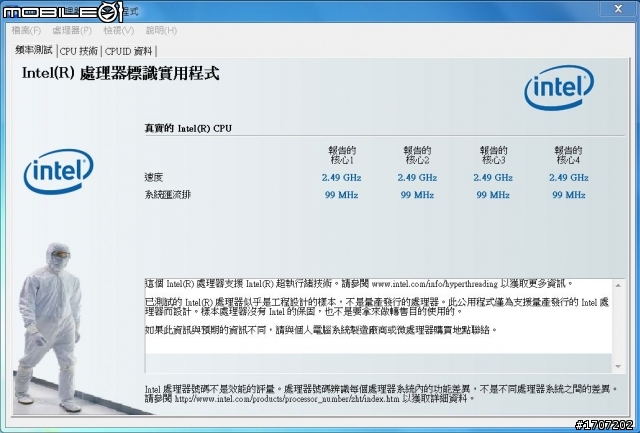Image resolution: width=640 pixels, height=433 pixels.
Task: Switch to the CPUID 資料 tab
Action: [x=128, y=51]
